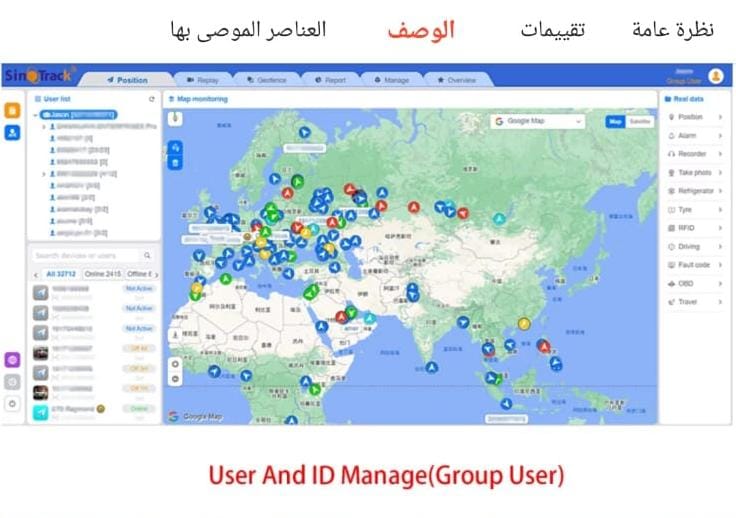Expand the Recorder row in Real data
The height and width of the screenshot is (518, 736).
pos(695,154)
